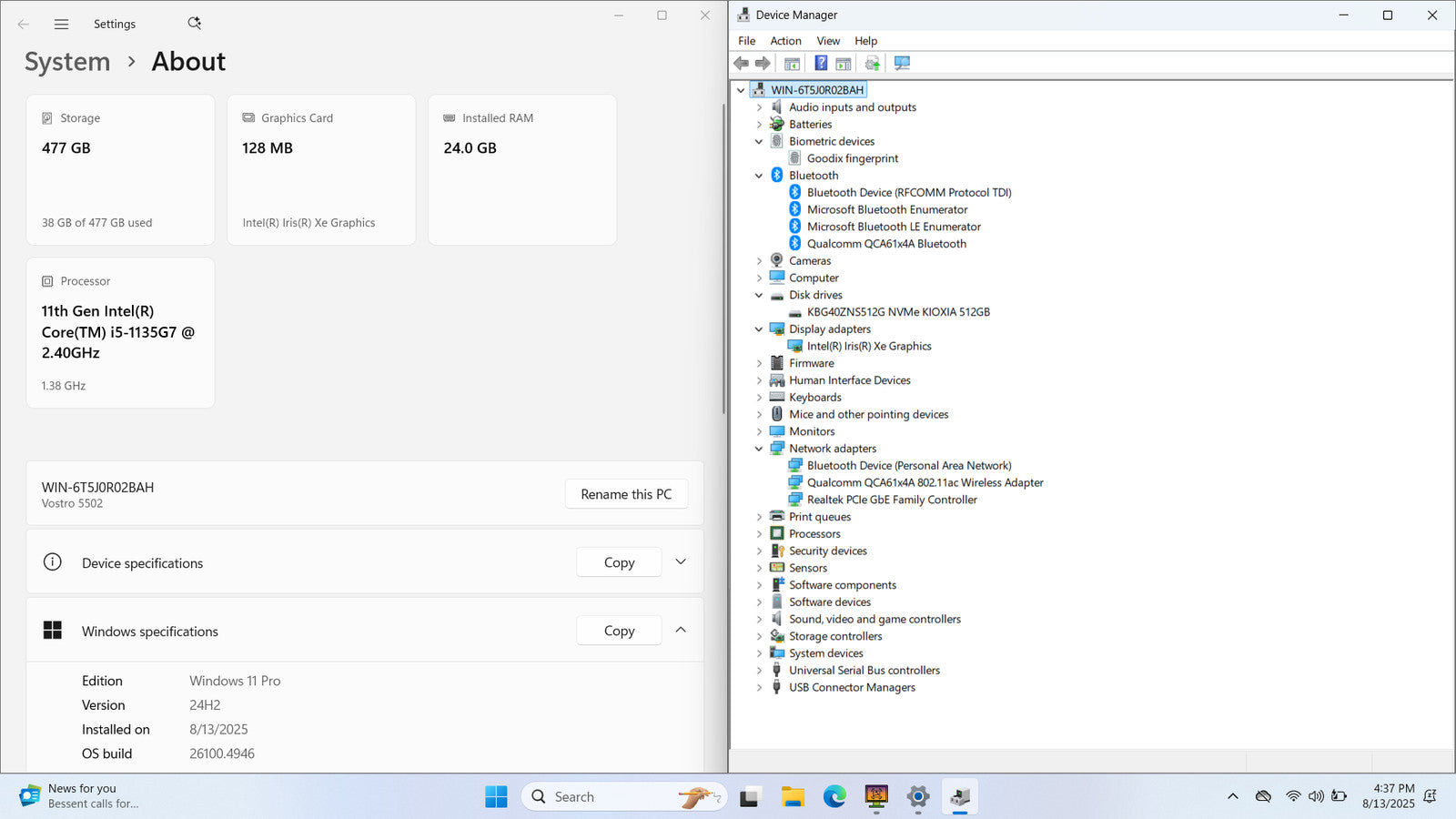Copy the Windows specifications

click(619, 631)
